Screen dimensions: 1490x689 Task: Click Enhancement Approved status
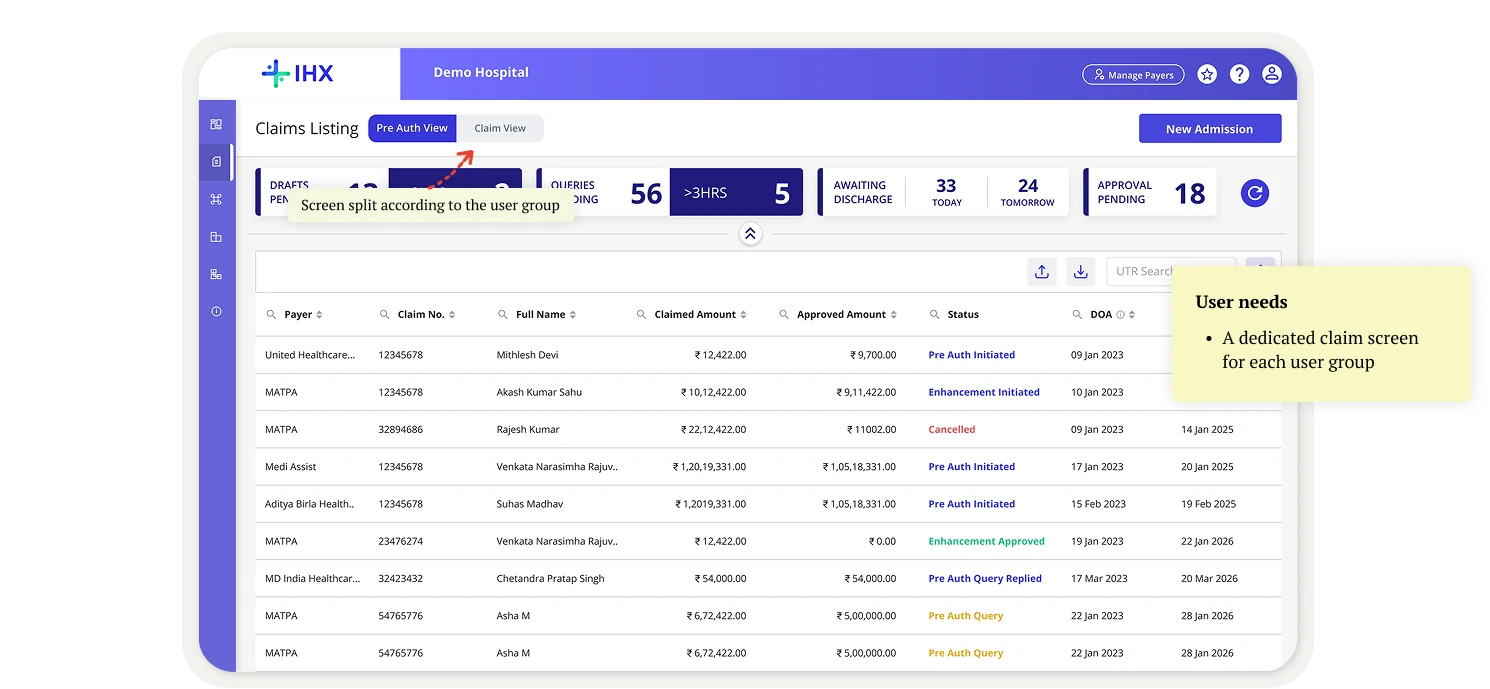coord(986,541)
